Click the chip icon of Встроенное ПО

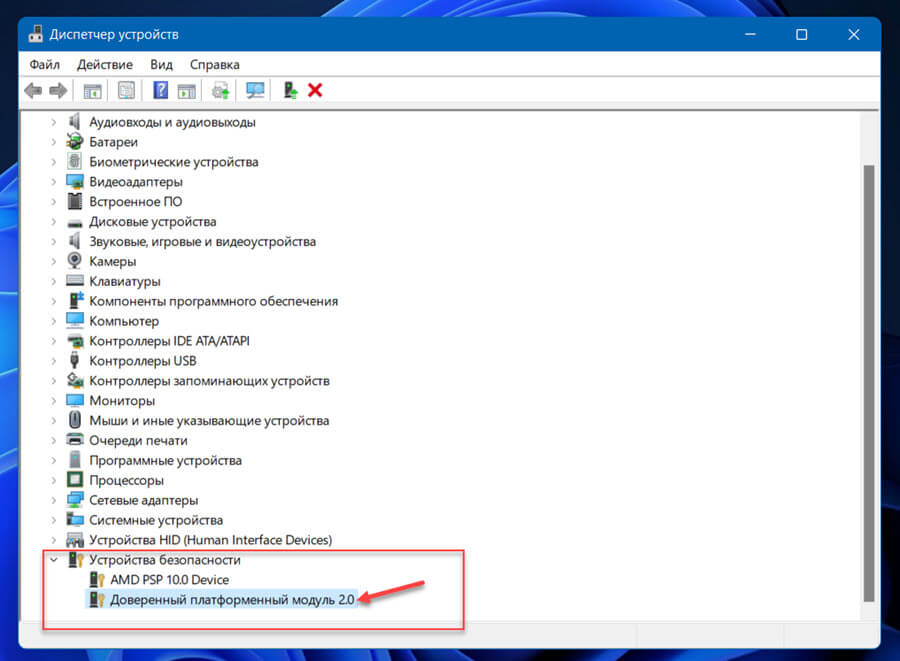75,201
